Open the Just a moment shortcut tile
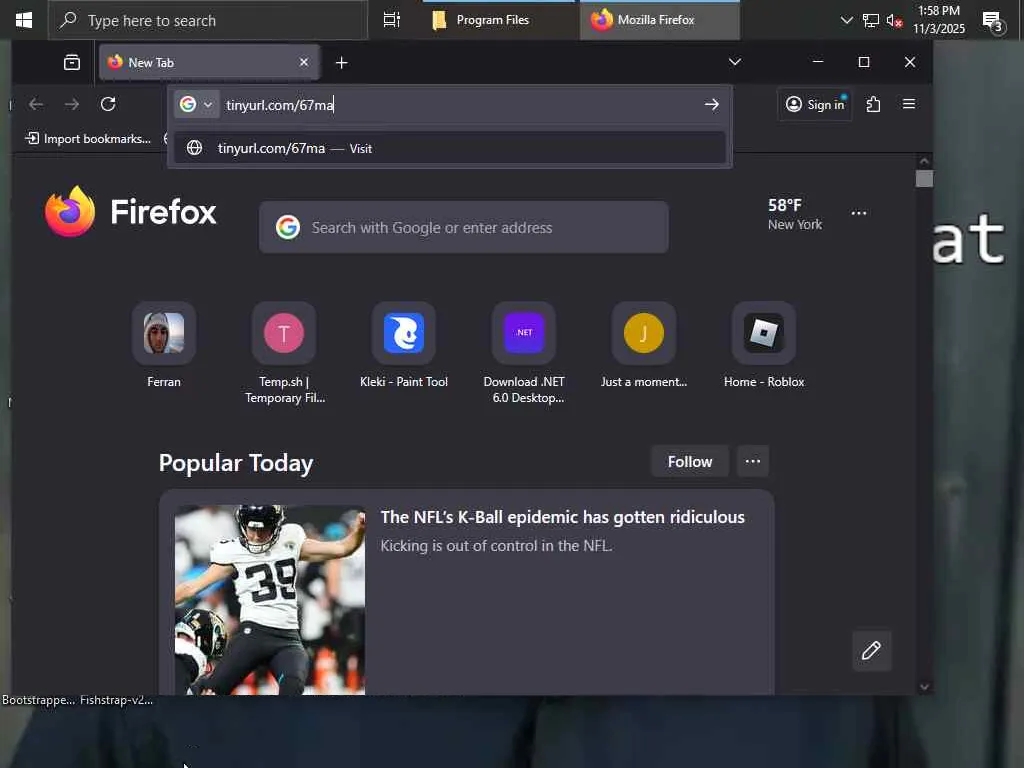 (x=644, y=345)
